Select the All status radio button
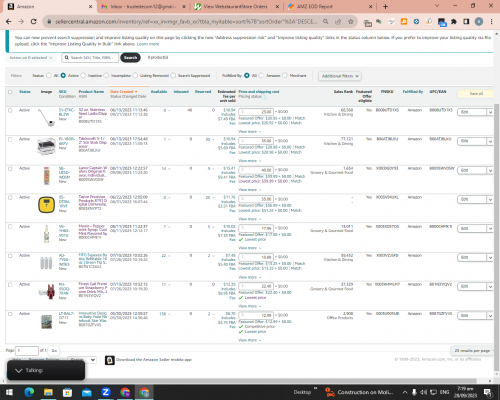The image size is (500, 400). point(49,76)
